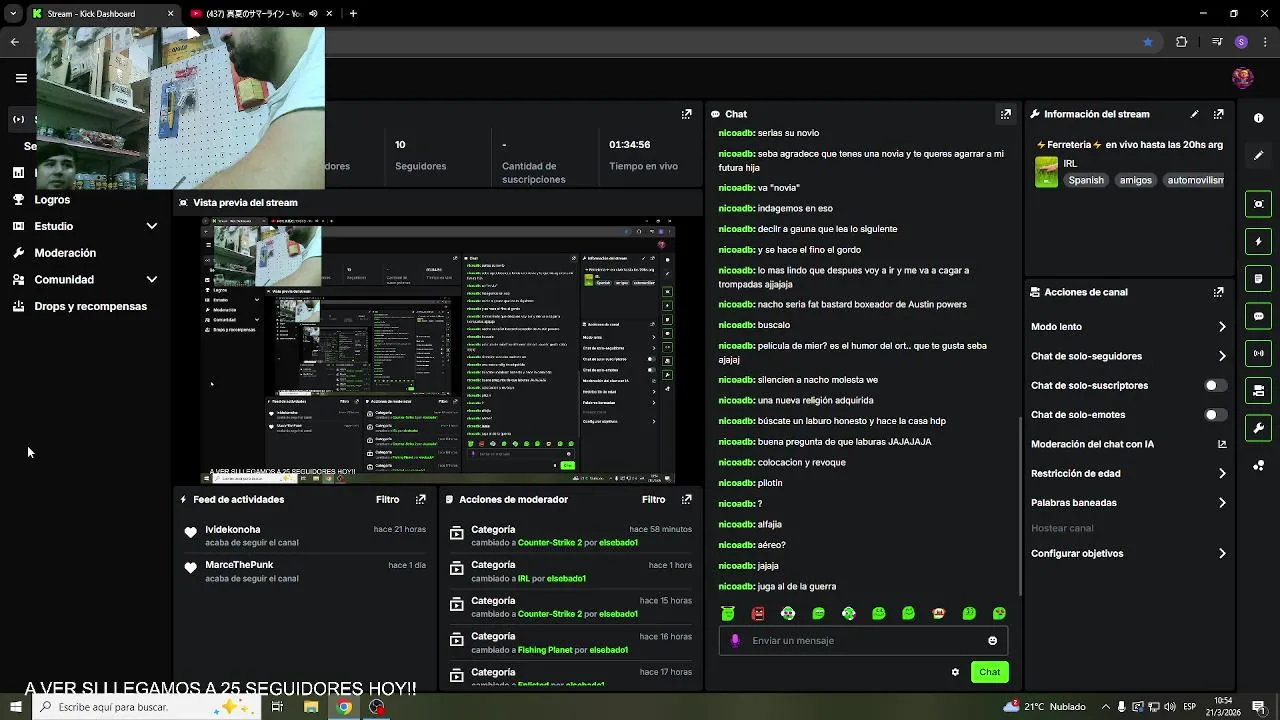Open the Windows Start menu

(x=15, y=707)
